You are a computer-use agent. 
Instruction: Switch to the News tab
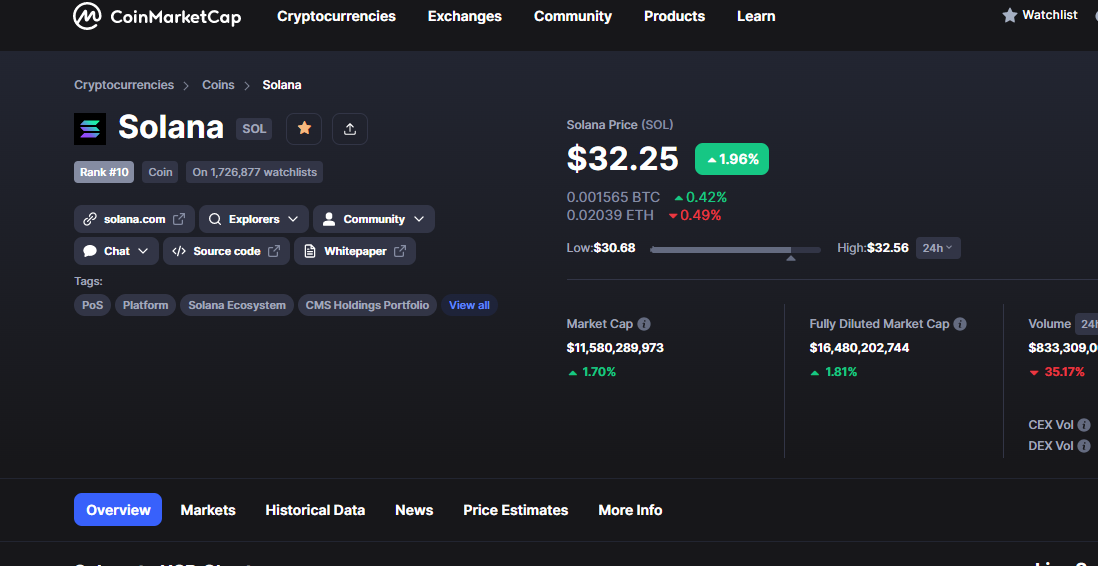414,510
